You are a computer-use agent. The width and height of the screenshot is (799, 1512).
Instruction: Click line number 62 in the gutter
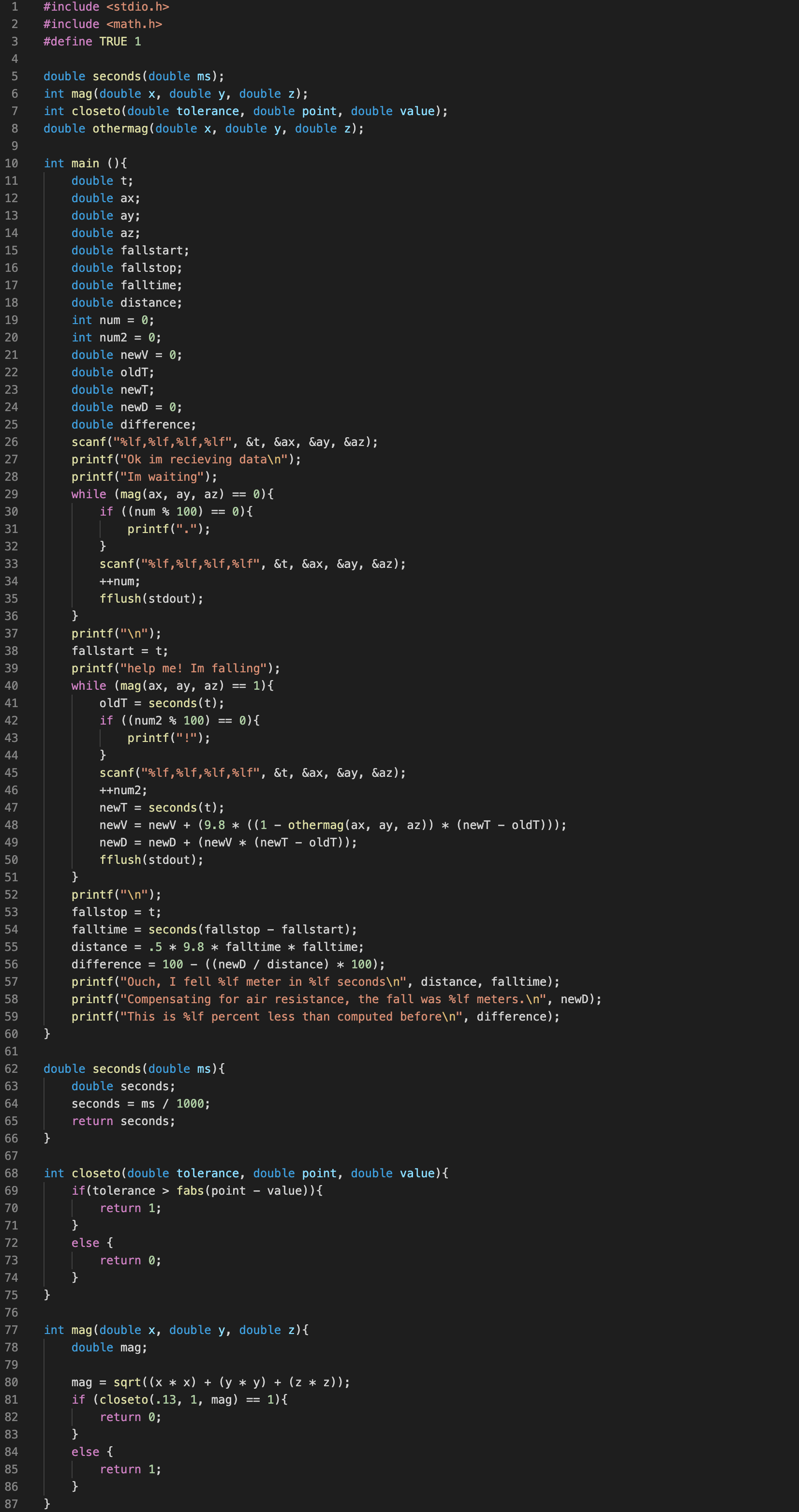(11, 1069)
